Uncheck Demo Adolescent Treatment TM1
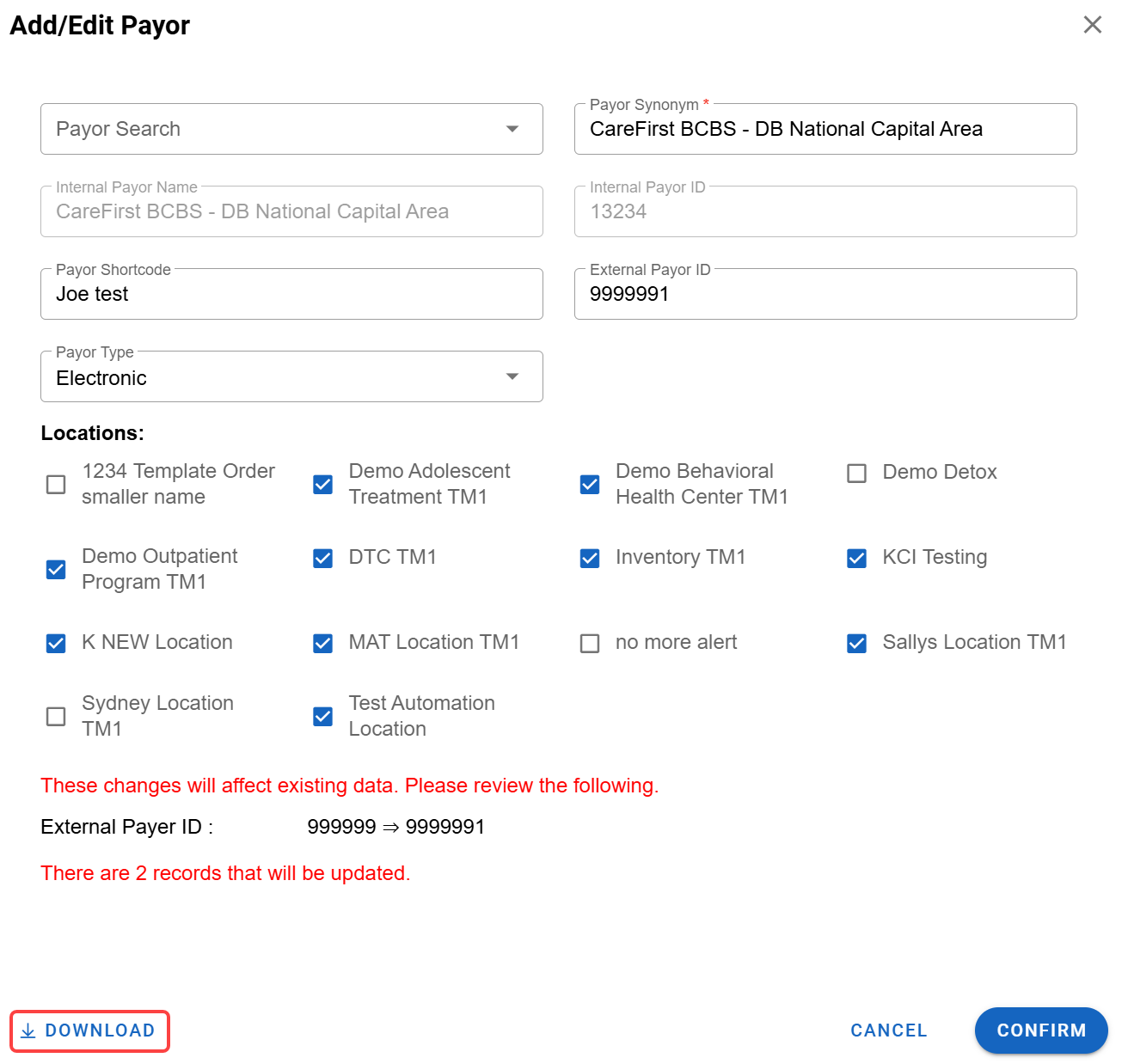 pyautogui.click(x=323, y=485)
